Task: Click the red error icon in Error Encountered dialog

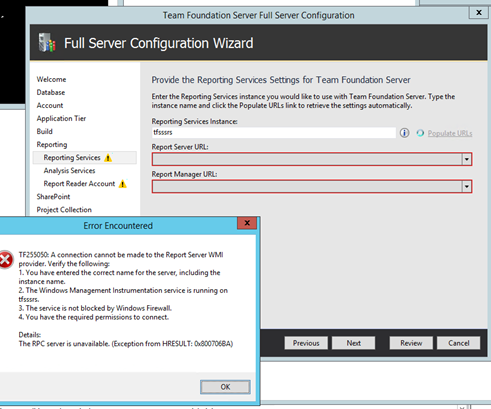Action: pyautogui.click(x=6, y=260)
